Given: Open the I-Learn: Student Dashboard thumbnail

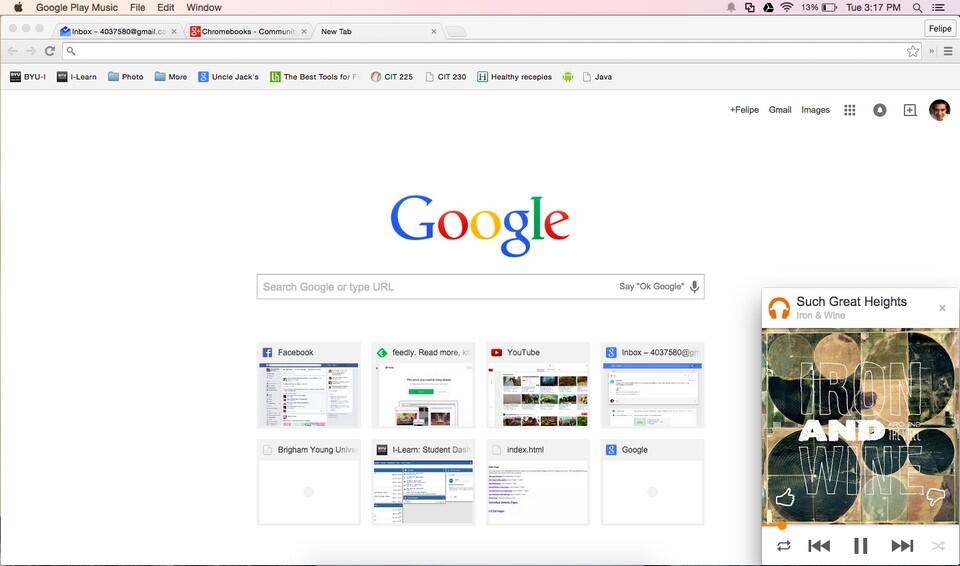Looking at the screenshot, I should point(423,482).
